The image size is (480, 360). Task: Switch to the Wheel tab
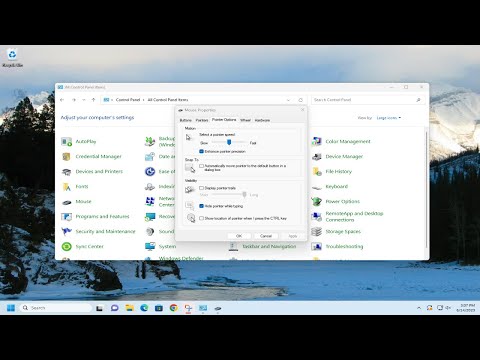point(245,120)
